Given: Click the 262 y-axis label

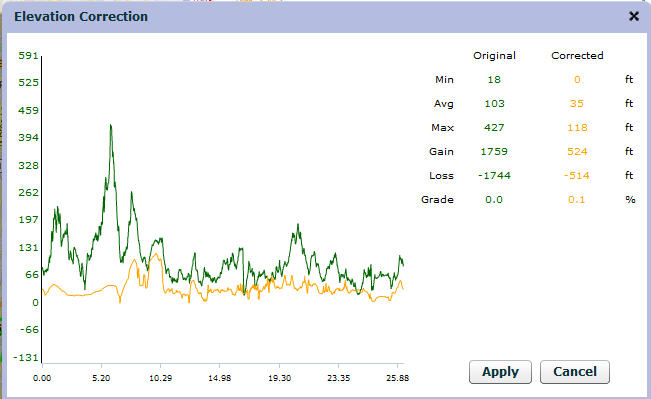Looking at the screenshot, I should [28, 193].
